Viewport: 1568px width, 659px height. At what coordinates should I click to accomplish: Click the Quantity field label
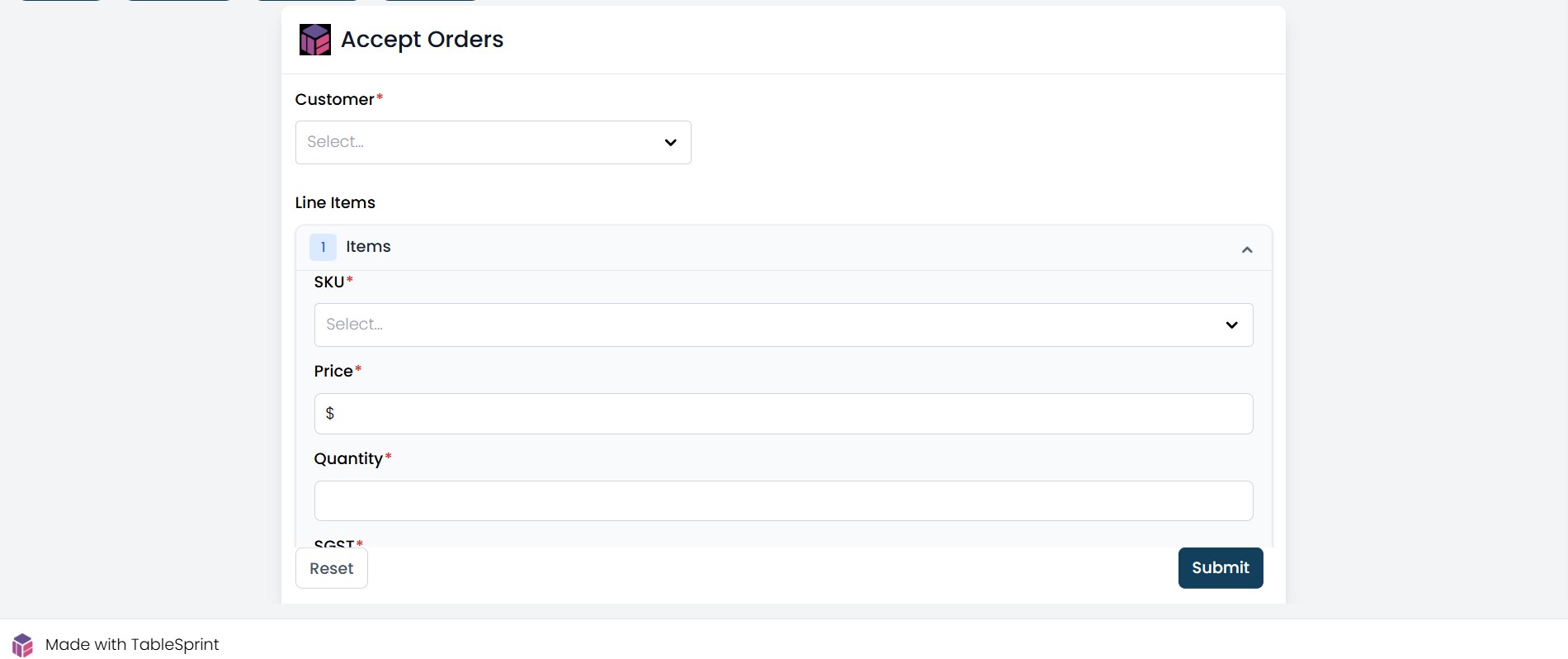pyautogui.click(x=348, y=459)
